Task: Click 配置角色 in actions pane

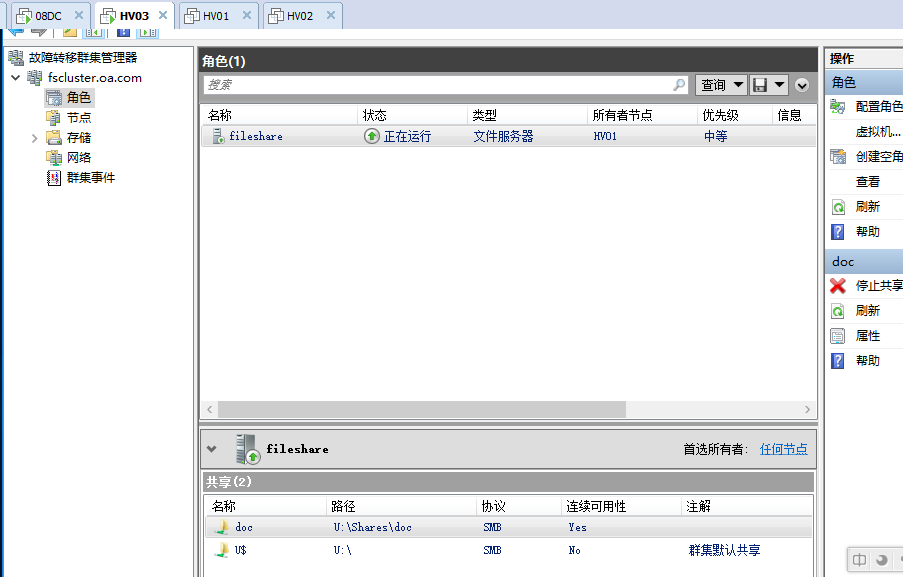Action: click(866, 107)
